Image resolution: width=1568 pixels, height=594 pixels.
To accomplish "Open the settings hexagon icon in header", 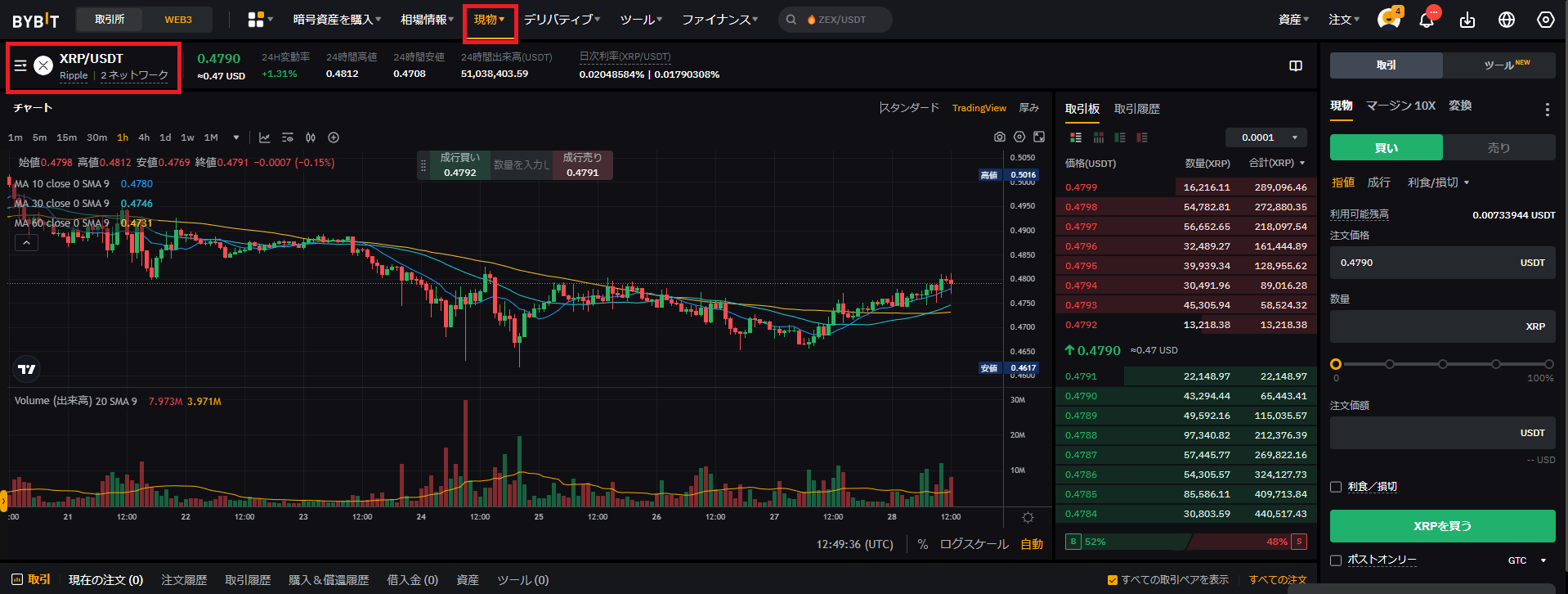I will tap(1546, 20).
